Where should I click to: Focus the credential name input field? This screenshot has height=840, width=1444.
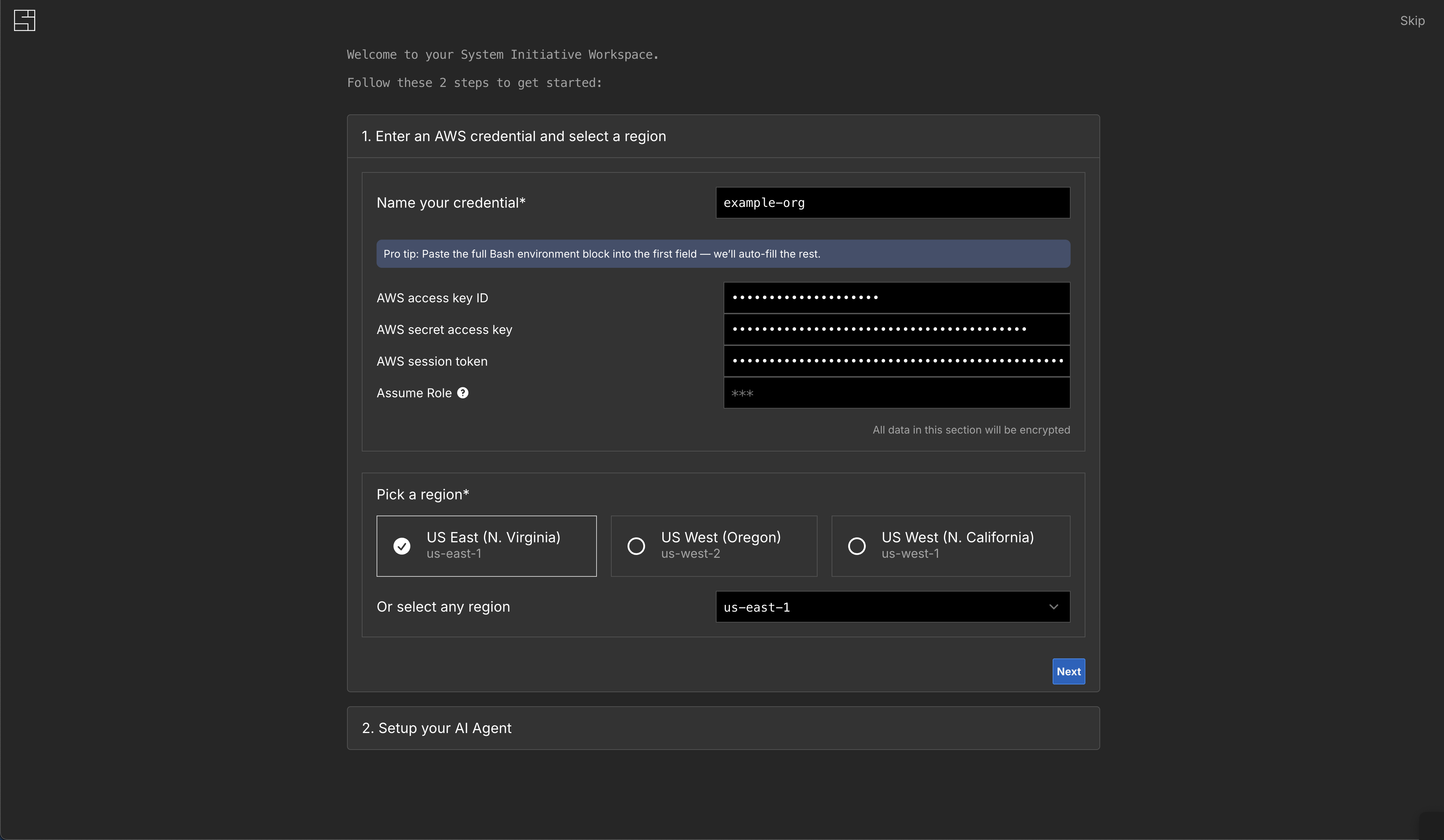click(892, 203)
